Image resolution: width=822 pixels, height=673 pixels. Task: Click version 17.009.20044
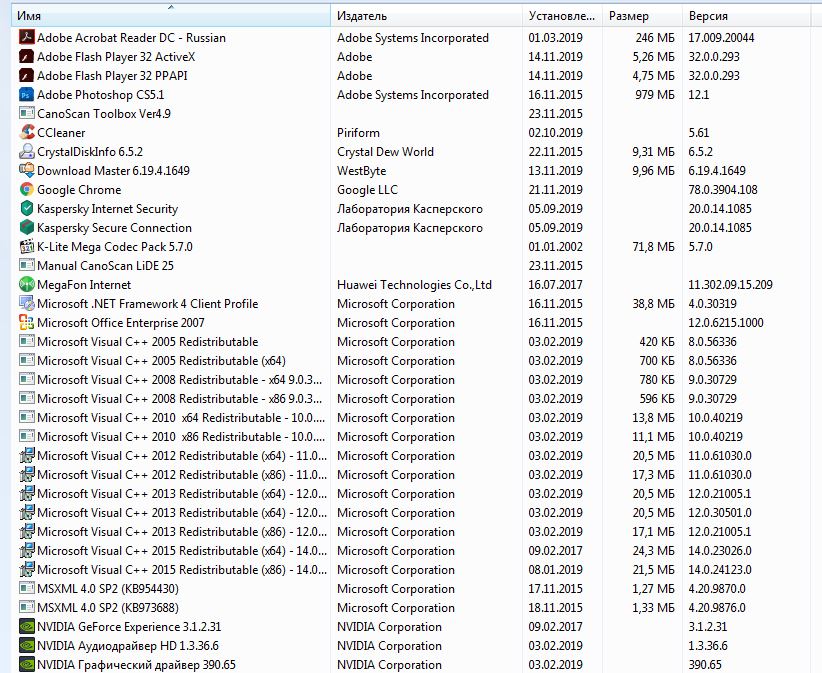pyautogui.click(x=721, y=38)
